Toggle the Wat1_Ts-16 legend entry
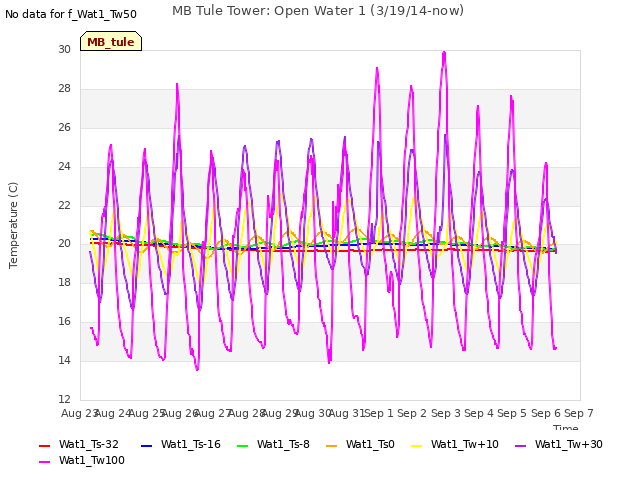 (x=180, y=444)
